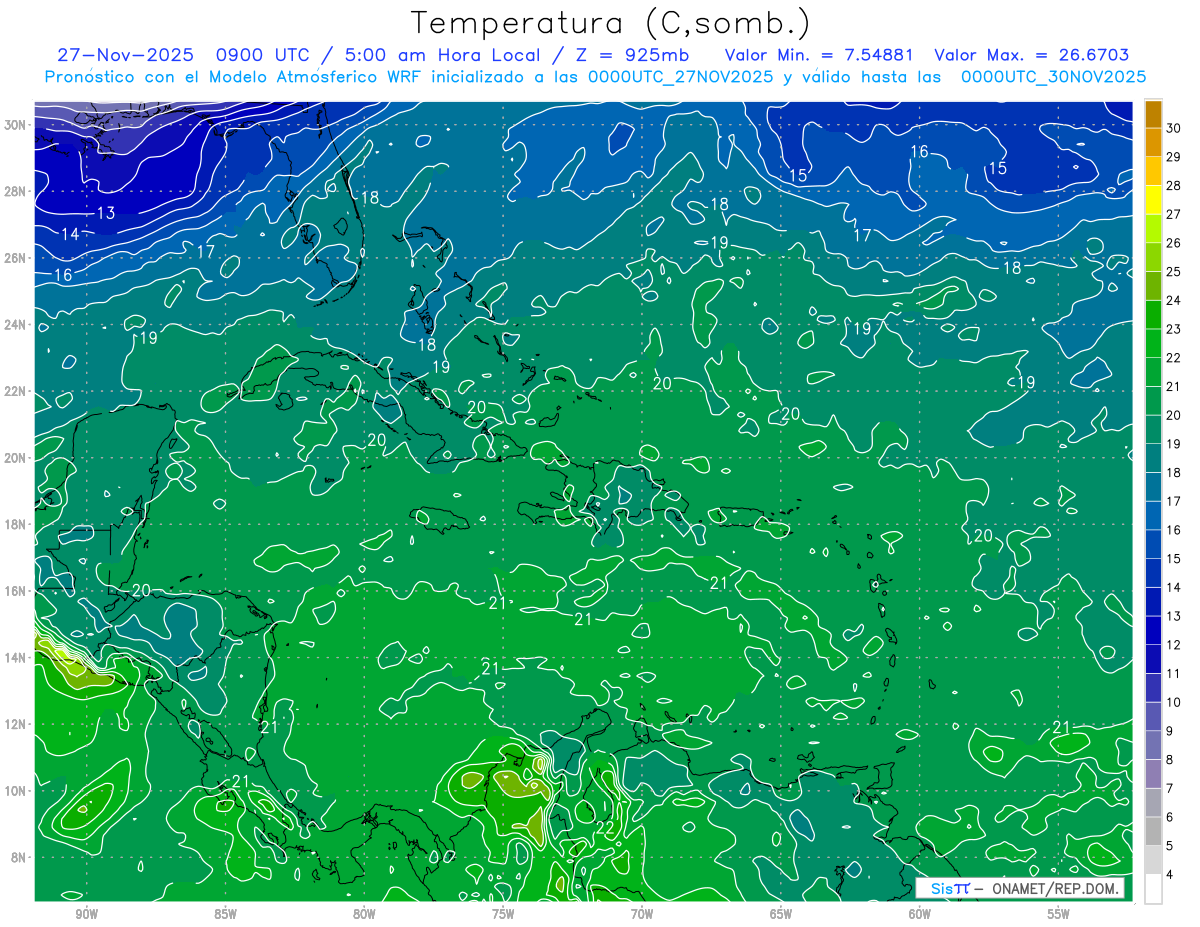This screenshot has height=927, width=1200.
Task: Click the "14" contour label on the map
Action: (x=70, y=234)
